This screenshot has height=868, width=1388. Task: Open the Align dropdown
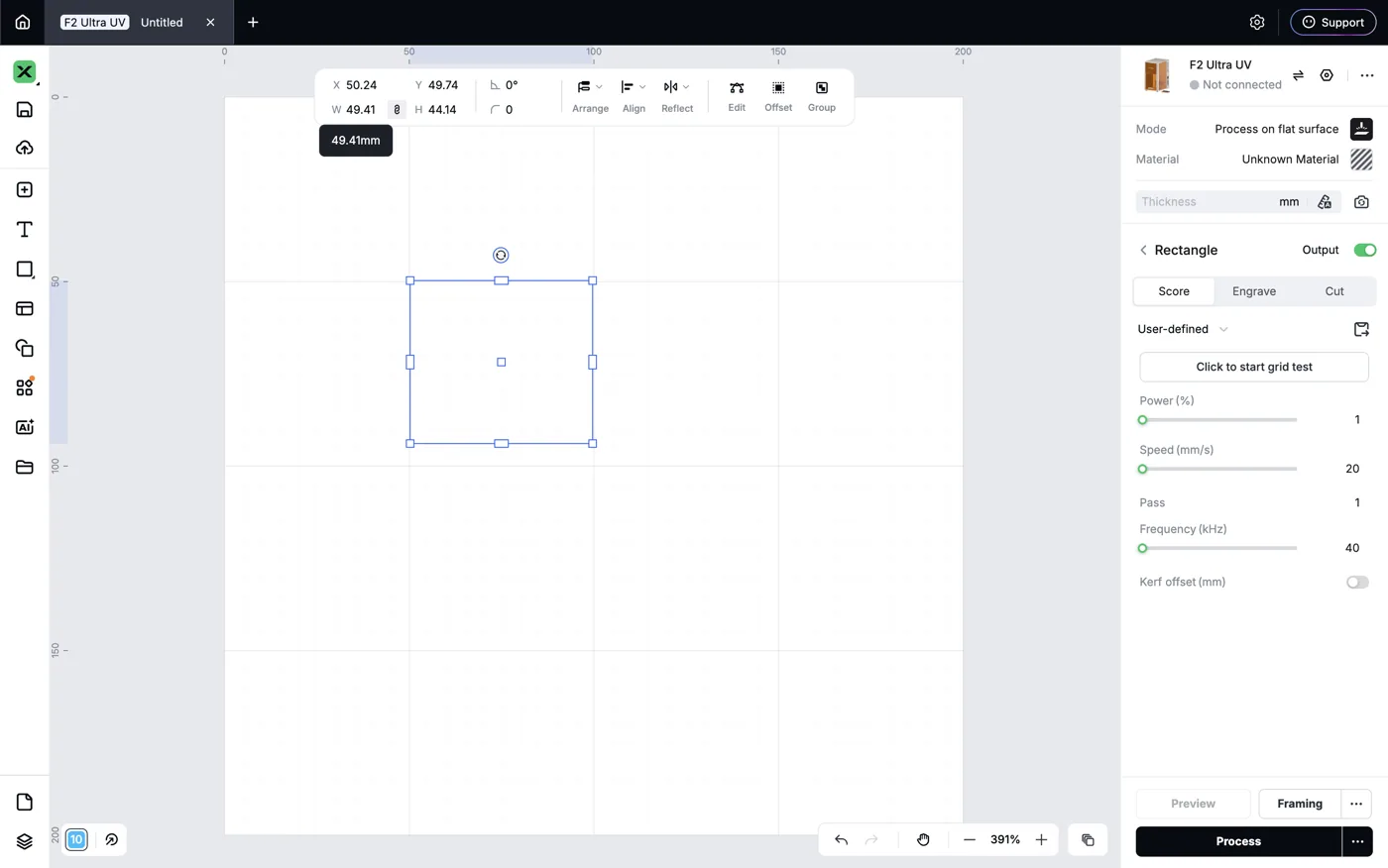tap(634, 96)
